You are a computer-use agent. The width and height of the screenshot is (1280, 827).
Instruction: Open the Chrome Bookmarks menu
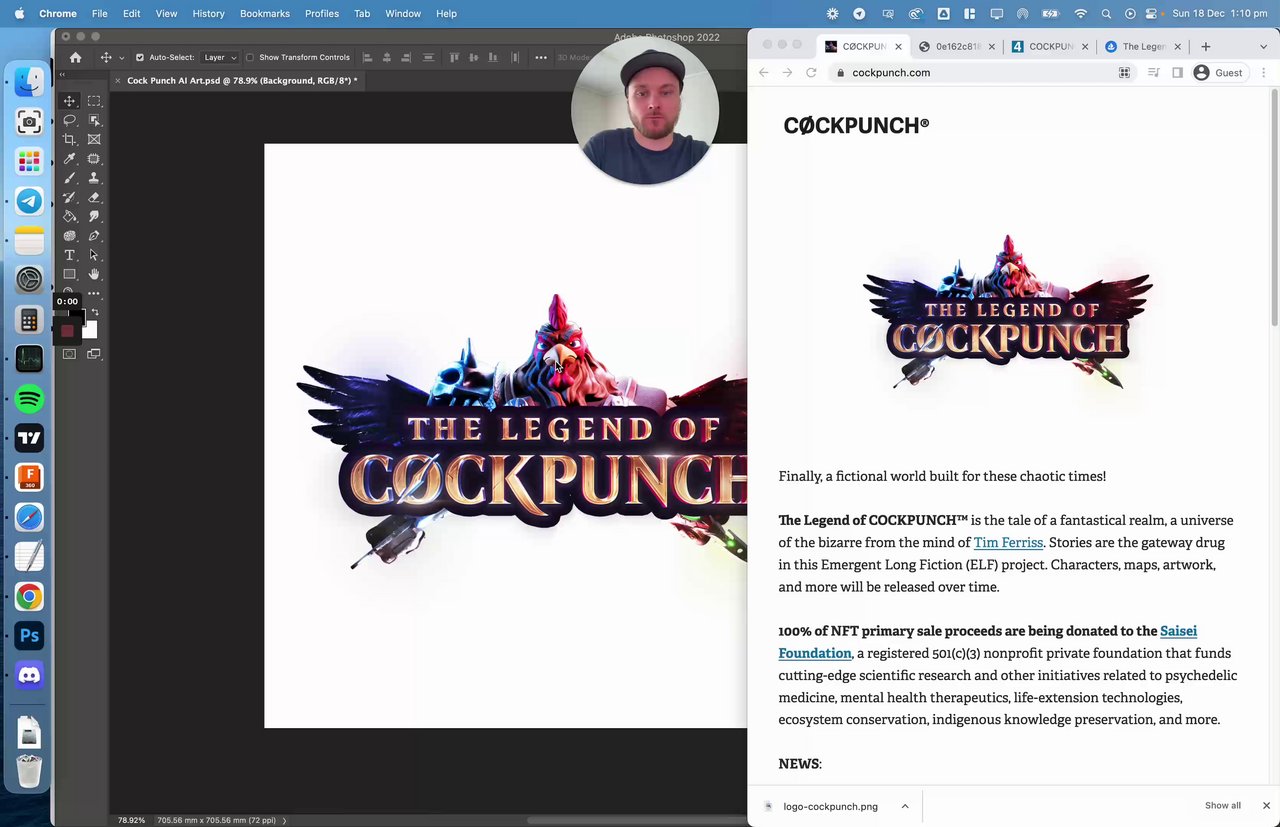point(265,14)
